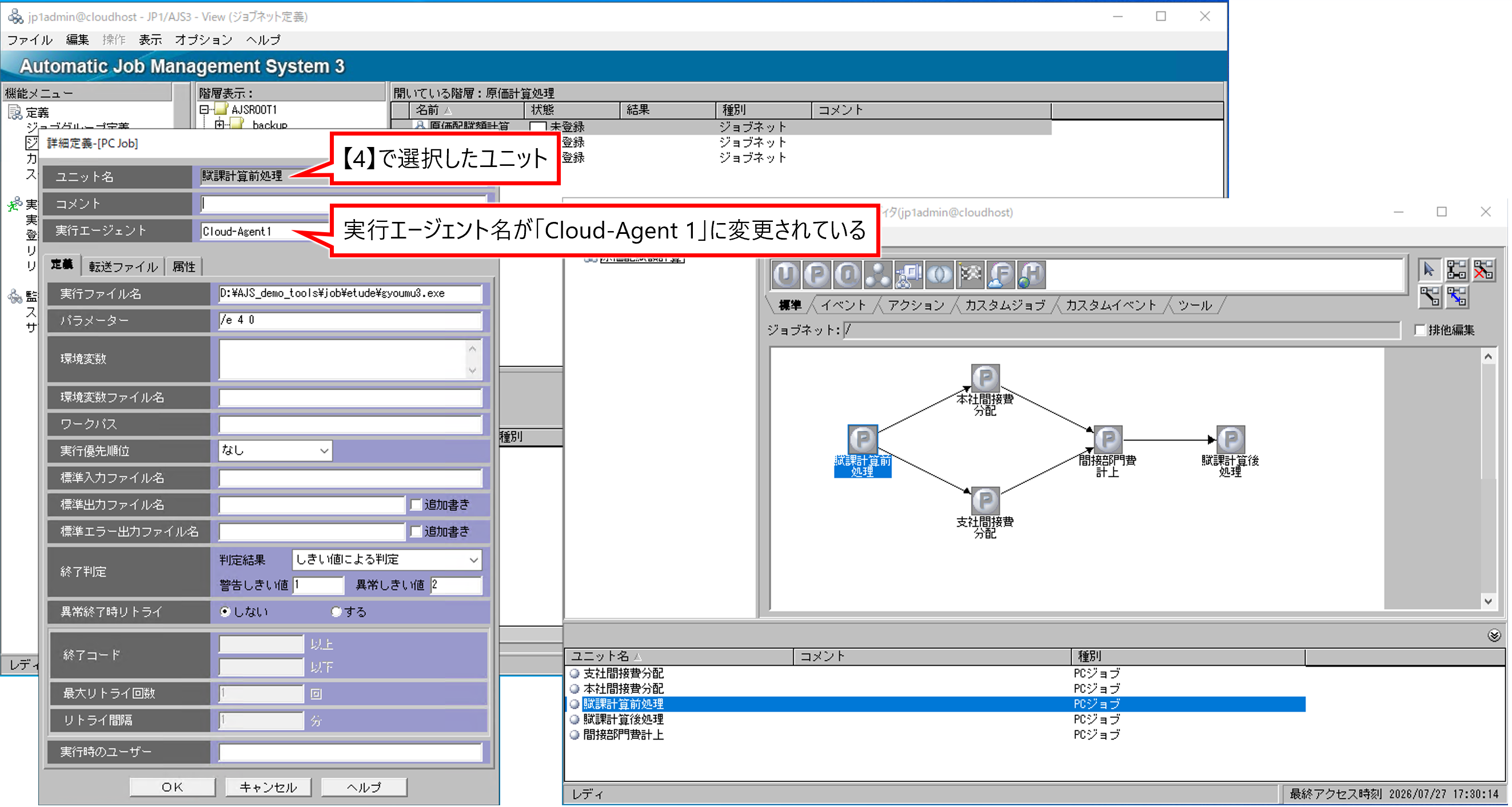Open the ファイル menu
Screen dimensions: 1512x807
(30, 40)
